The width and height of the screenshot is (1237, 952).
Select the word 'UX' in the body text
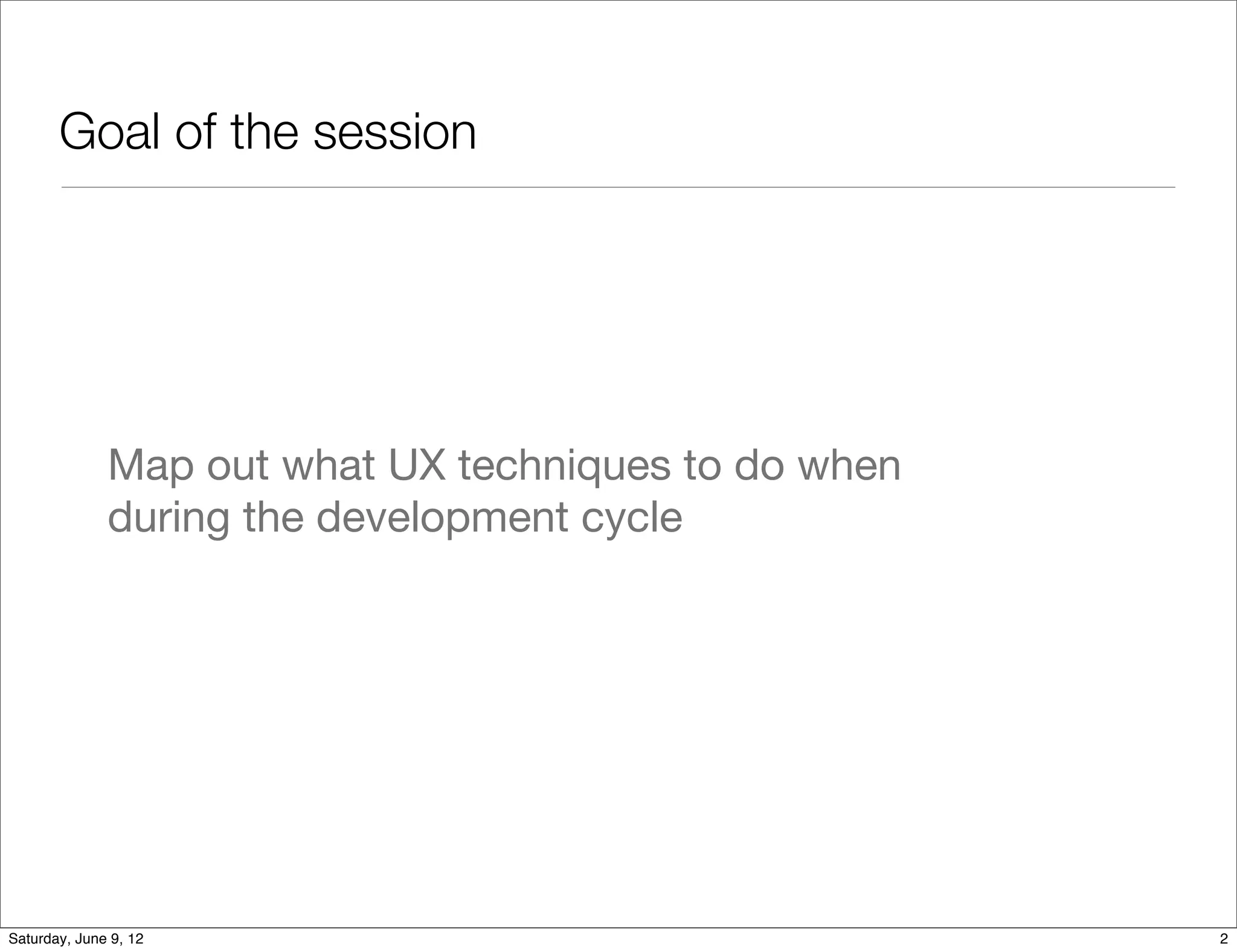[417, 466]
